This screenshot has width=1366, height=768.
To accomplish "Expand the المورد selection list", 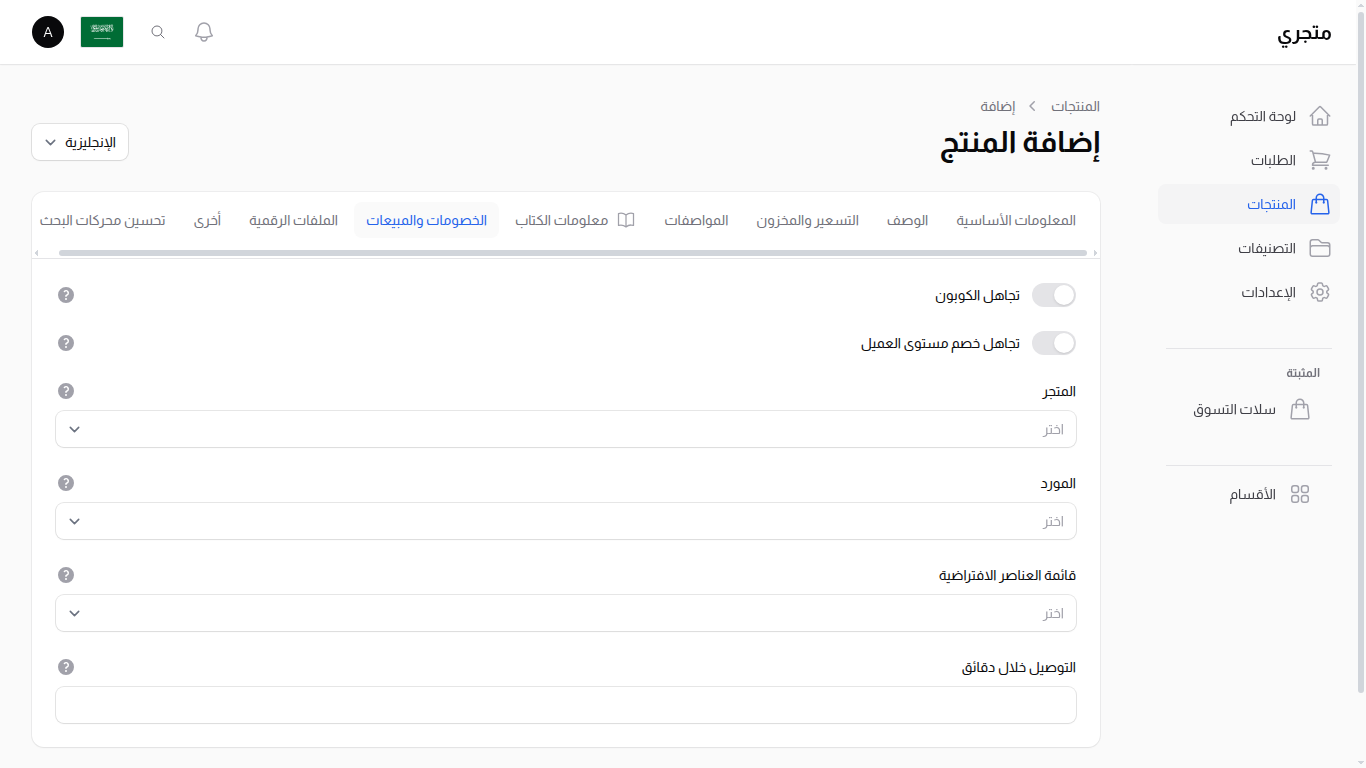I will [566, 521].
